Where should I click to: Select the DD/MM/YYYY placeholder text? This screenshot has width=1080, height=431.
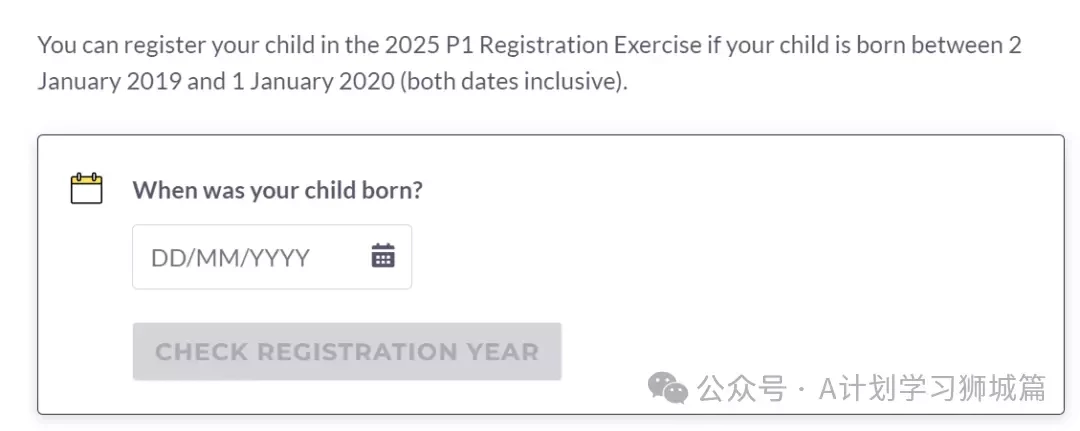230,258
